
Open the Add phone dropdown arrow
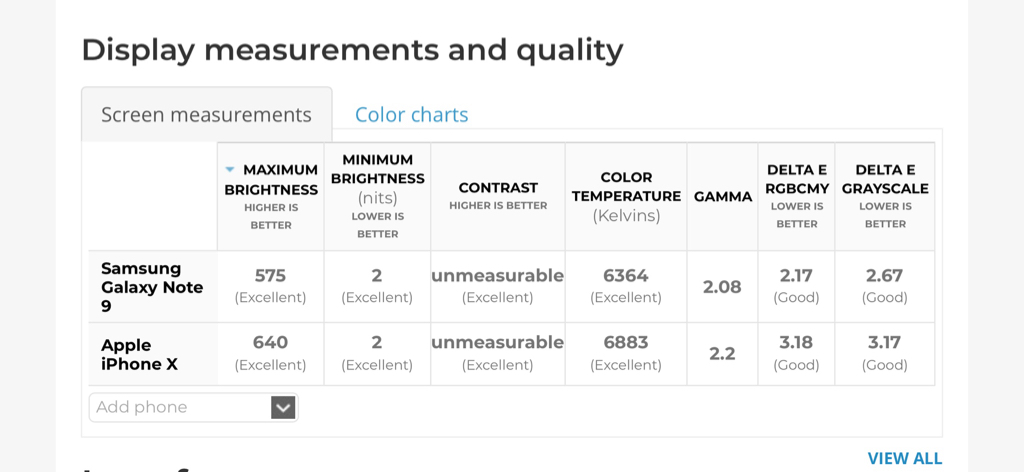coord(283,407)
